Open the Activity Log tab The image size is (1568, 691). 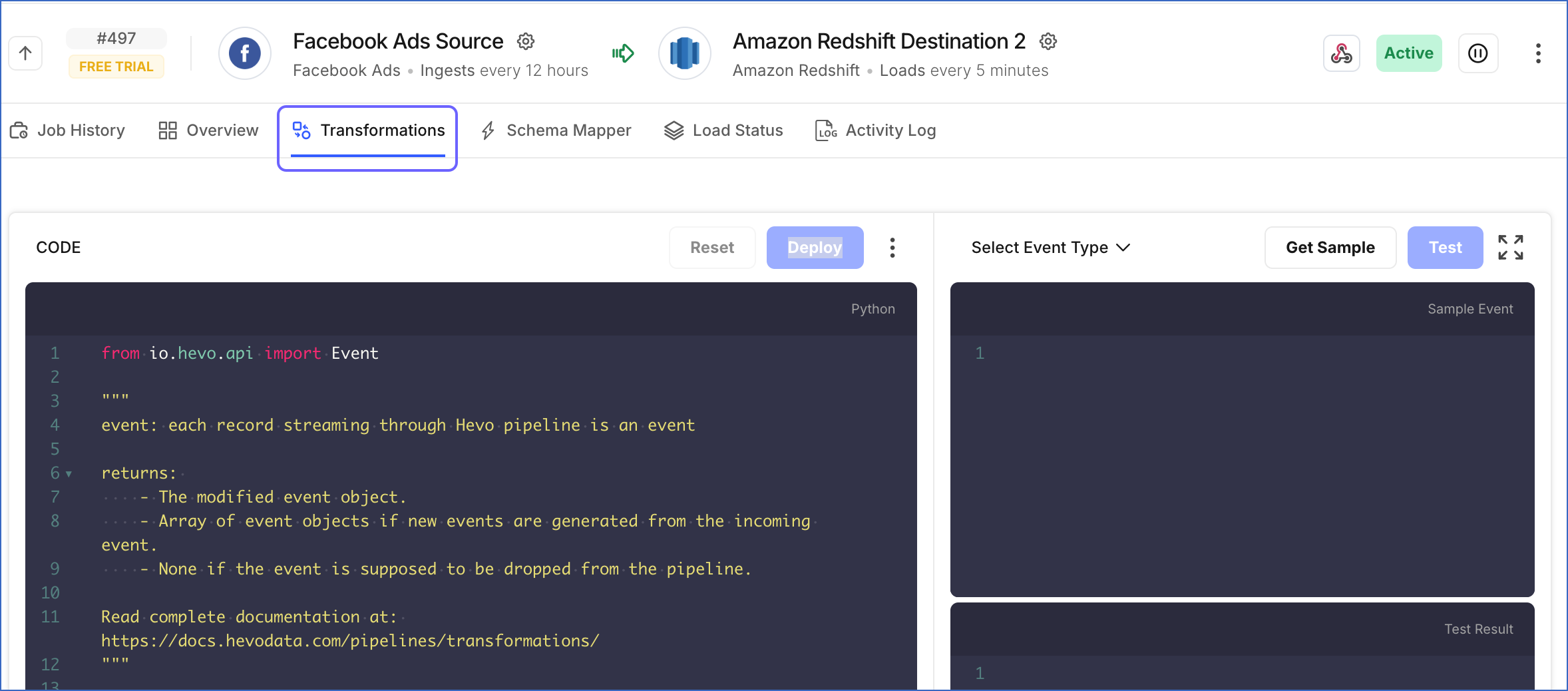[875, 130]
